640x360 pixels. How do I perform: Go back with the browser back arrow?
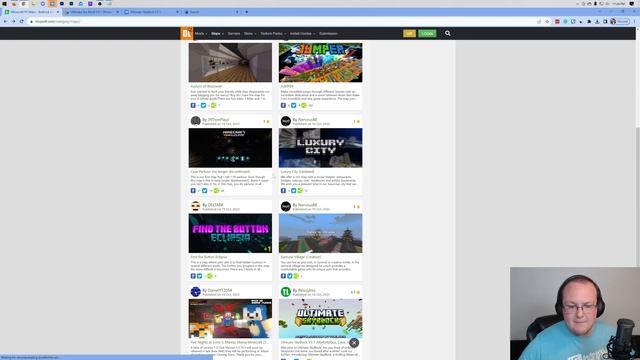coord(5,21)
